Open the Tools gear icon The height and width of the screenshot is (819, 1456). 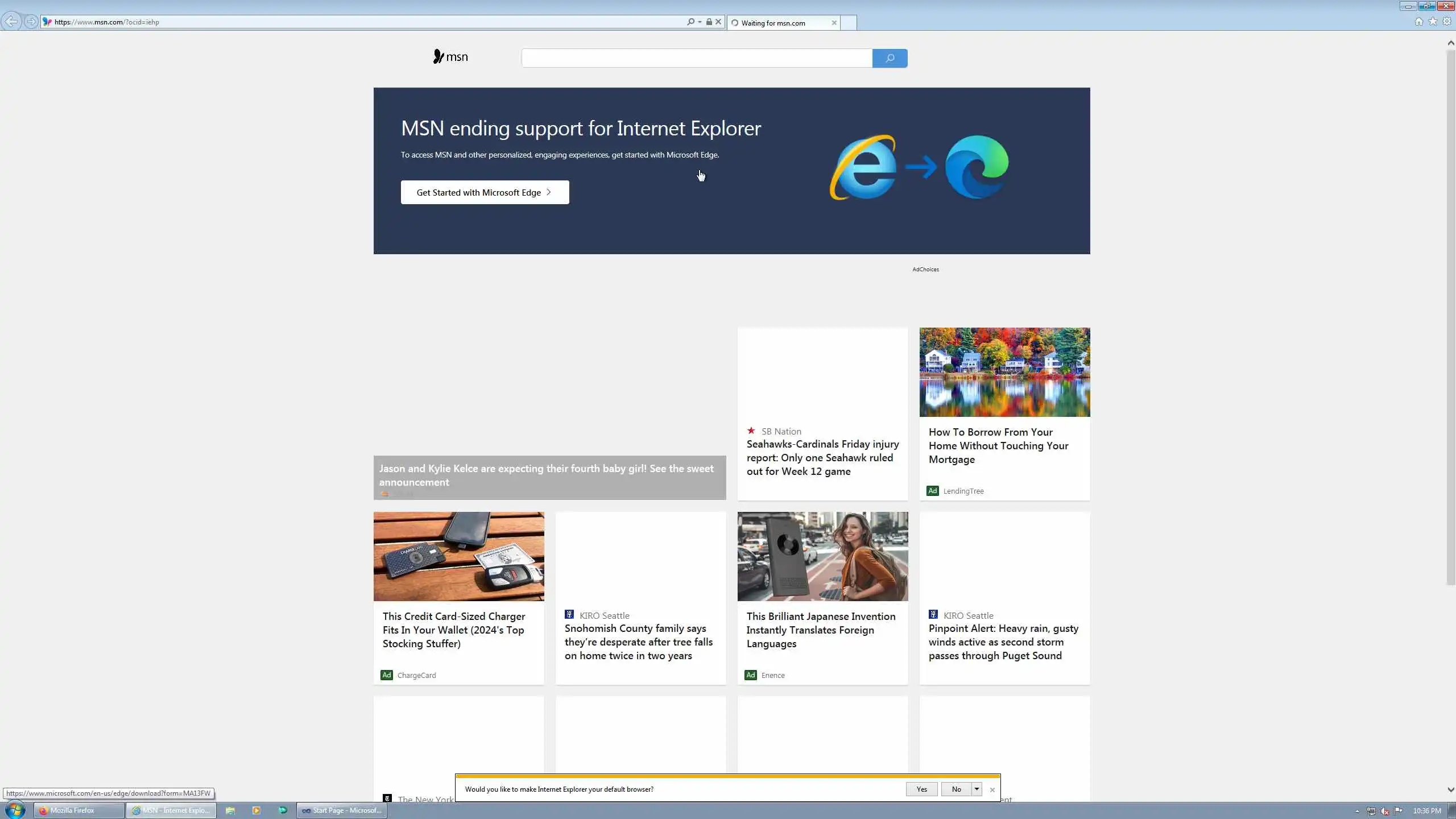(x=1447, y=22)
